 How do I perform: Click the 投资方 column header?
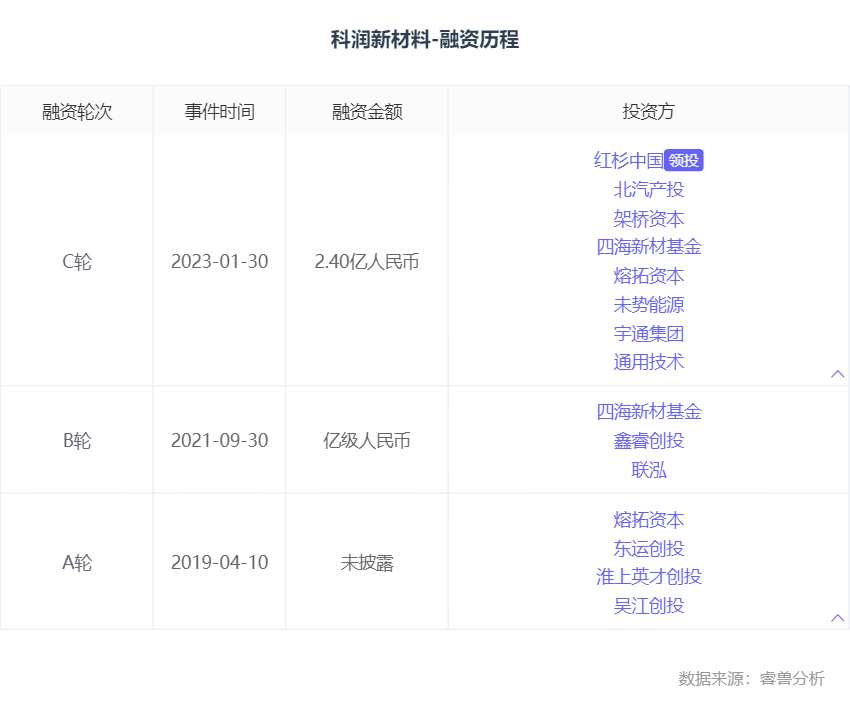pos(649,112)
